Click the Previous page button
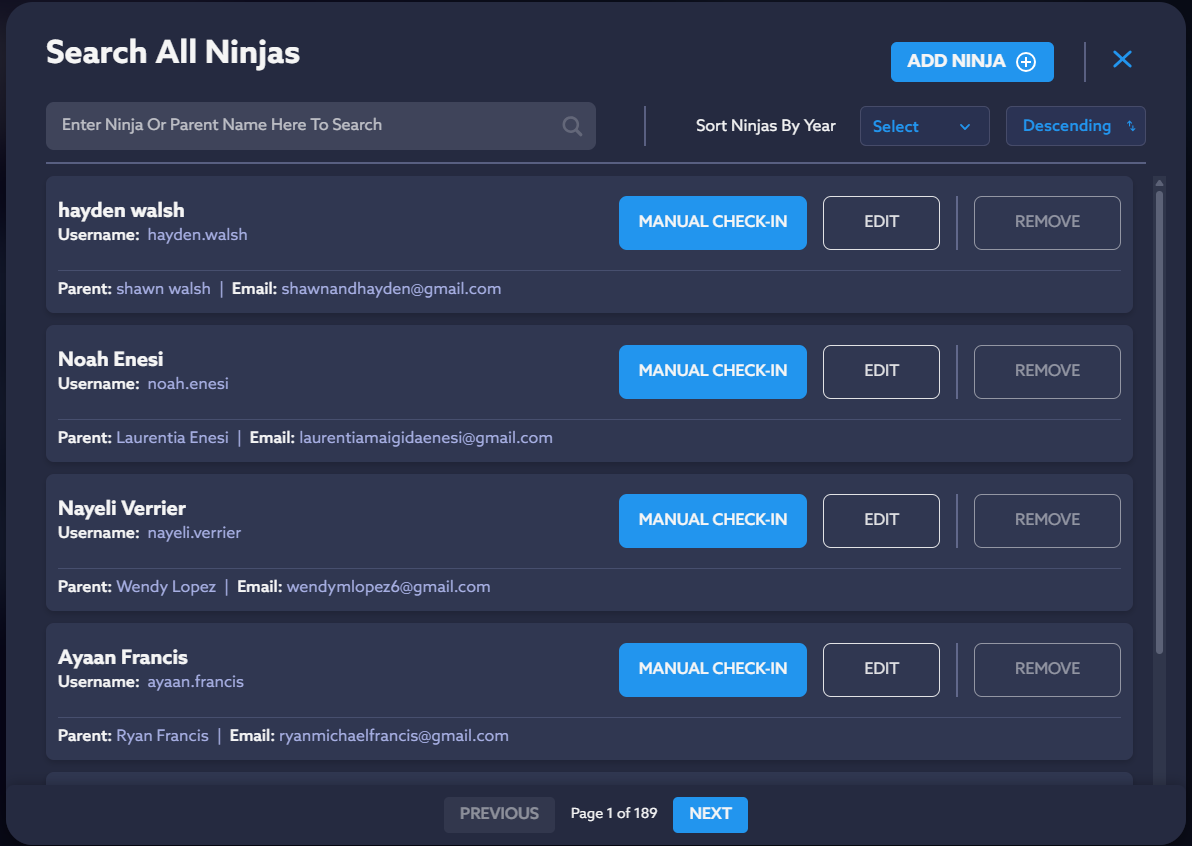This screenshot has height=846, width=1192. tap(499, 814)
